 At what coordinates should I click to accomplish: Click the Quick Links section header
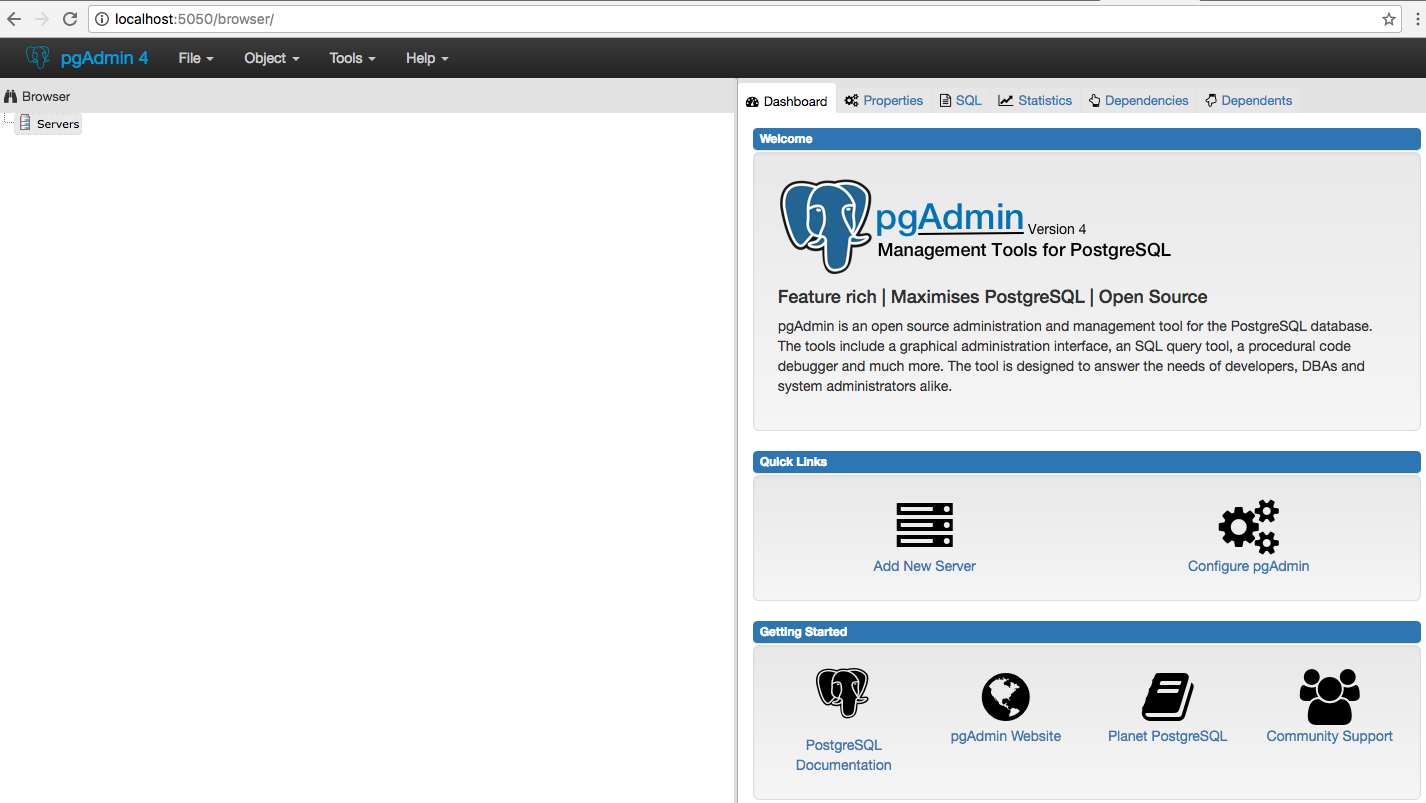[1086, 462]
